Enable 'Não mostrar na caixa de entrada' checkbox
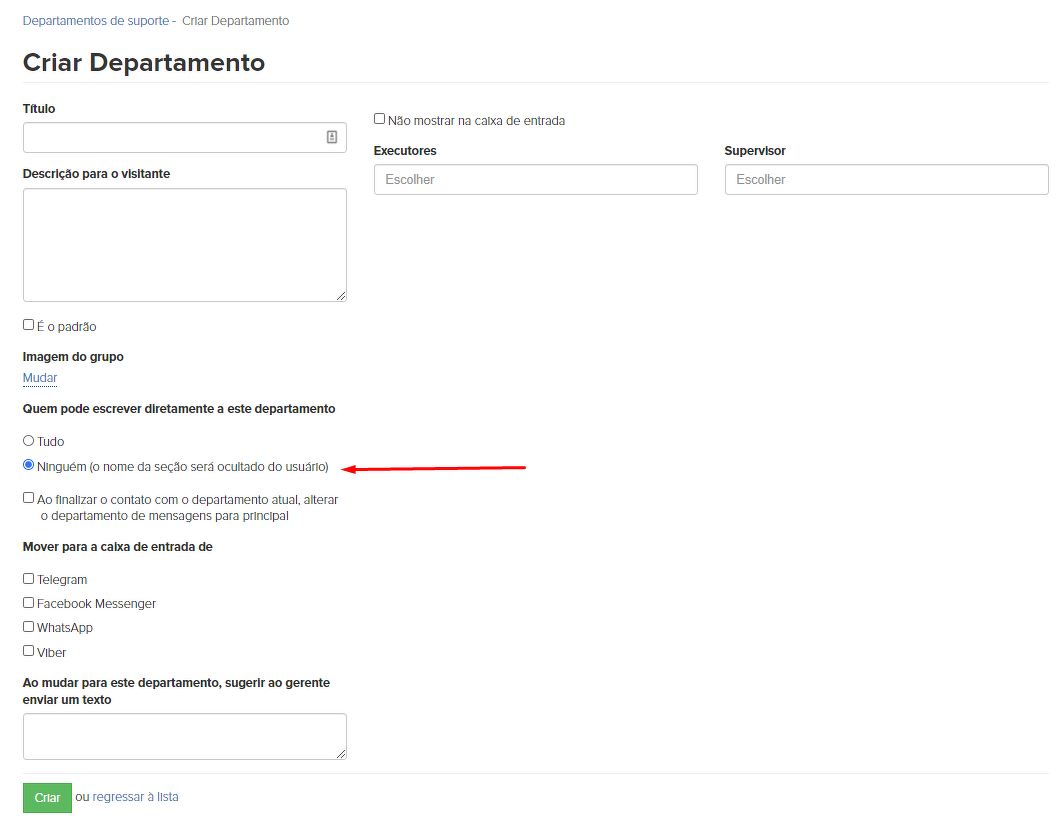The image size is (1061, 820). tap(380, 119)
